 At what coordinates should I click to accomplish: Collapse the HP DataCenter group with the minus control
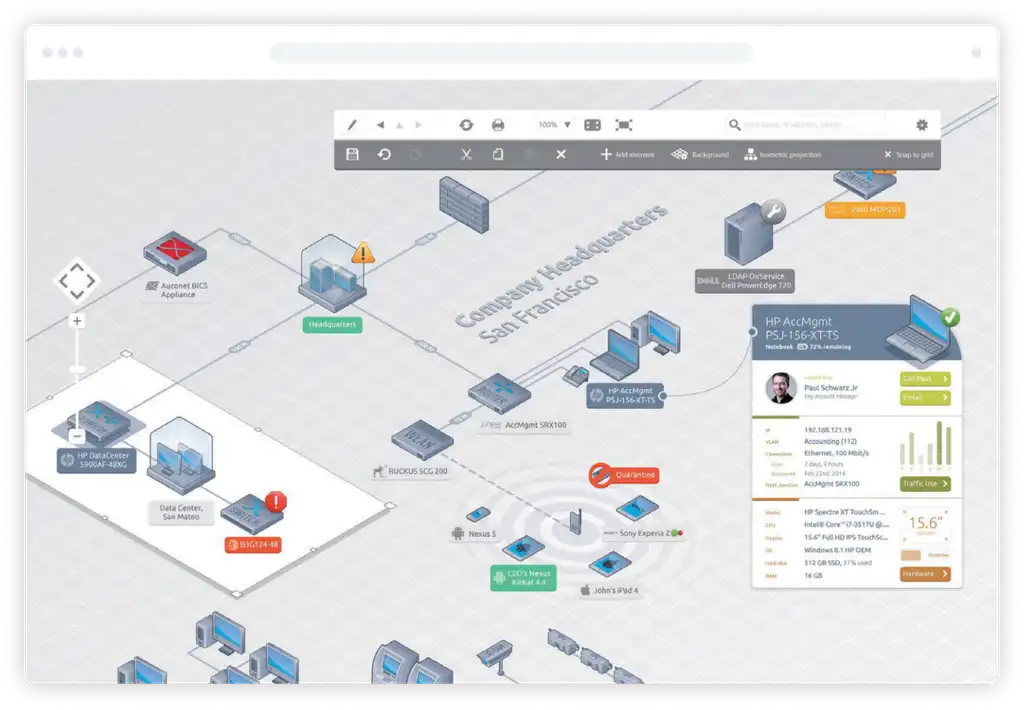pyautogui.click(x=77, y=435)
